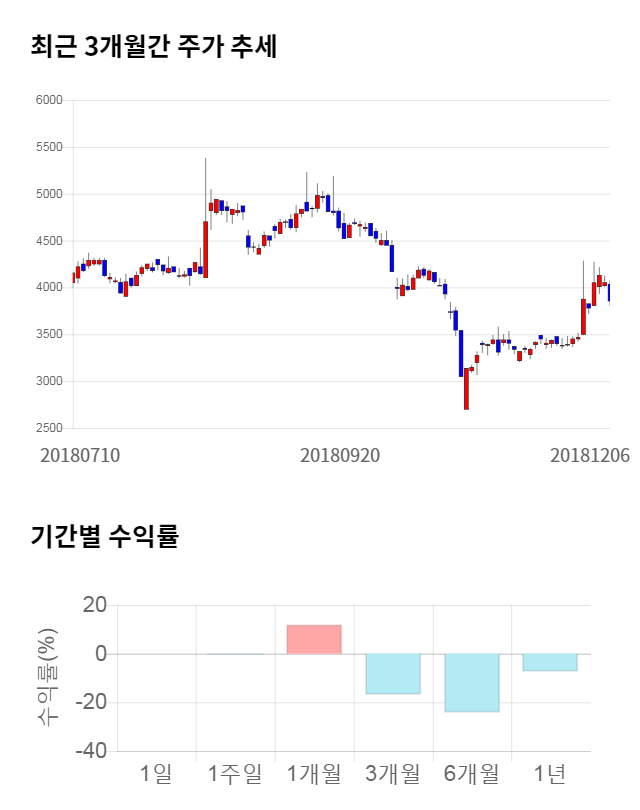Click the 1개월 period axis label
640x810 pixels.
coord(314,773)
